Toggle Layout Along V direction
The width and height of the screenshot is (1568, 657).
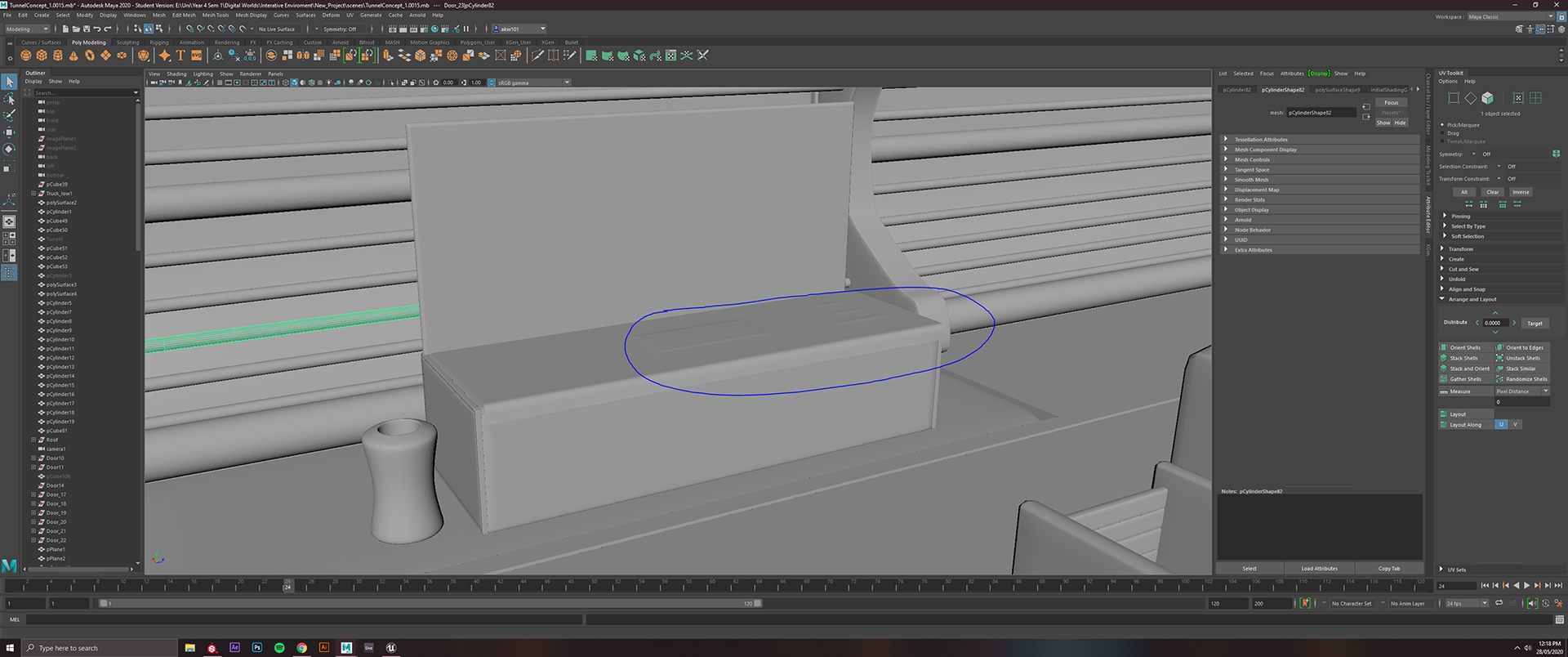click(x=1515, y=424)
